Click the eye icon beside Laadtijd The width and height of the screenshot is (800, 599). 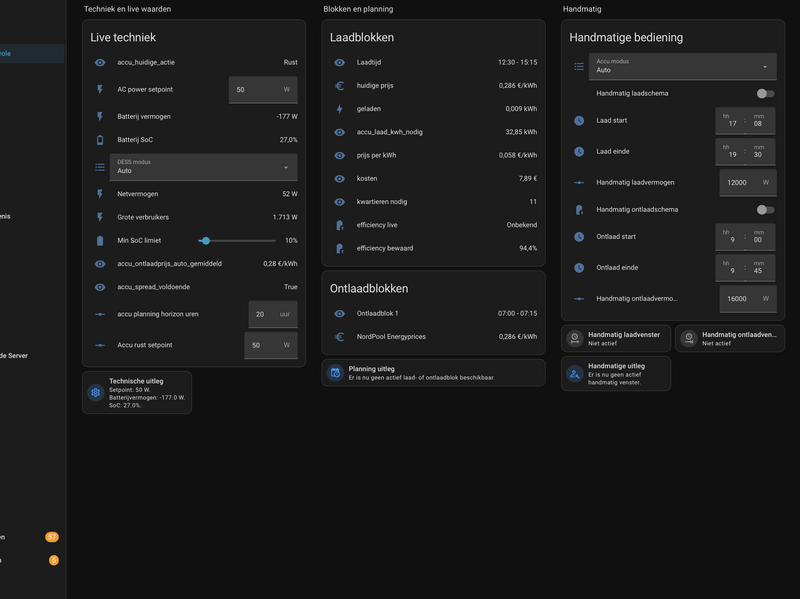pos(339,62)
